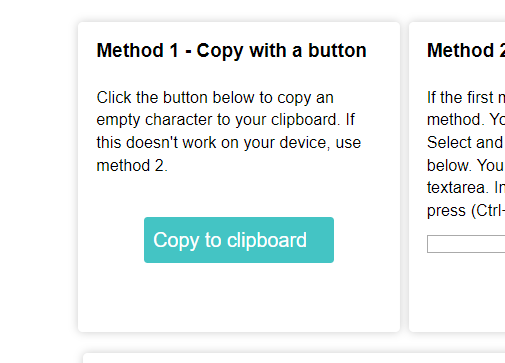Screen dimensions: 505x363
Task: Click the 'method 2.' text in Method 1 card
Action: click(132, 166)
